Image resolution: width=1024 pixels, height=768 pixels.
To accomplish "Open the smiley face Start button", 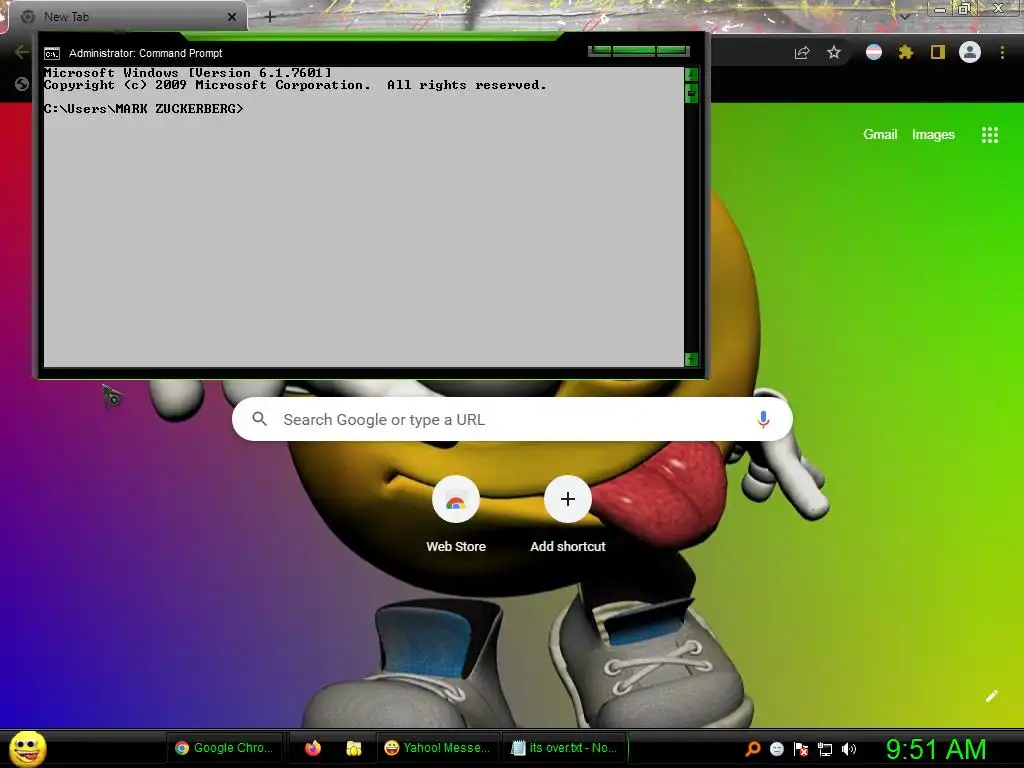I will pos(28,748).
